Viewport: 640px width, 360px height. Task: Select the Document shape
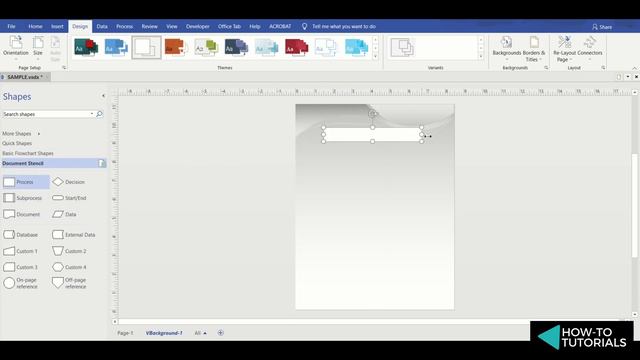point(22,214)
